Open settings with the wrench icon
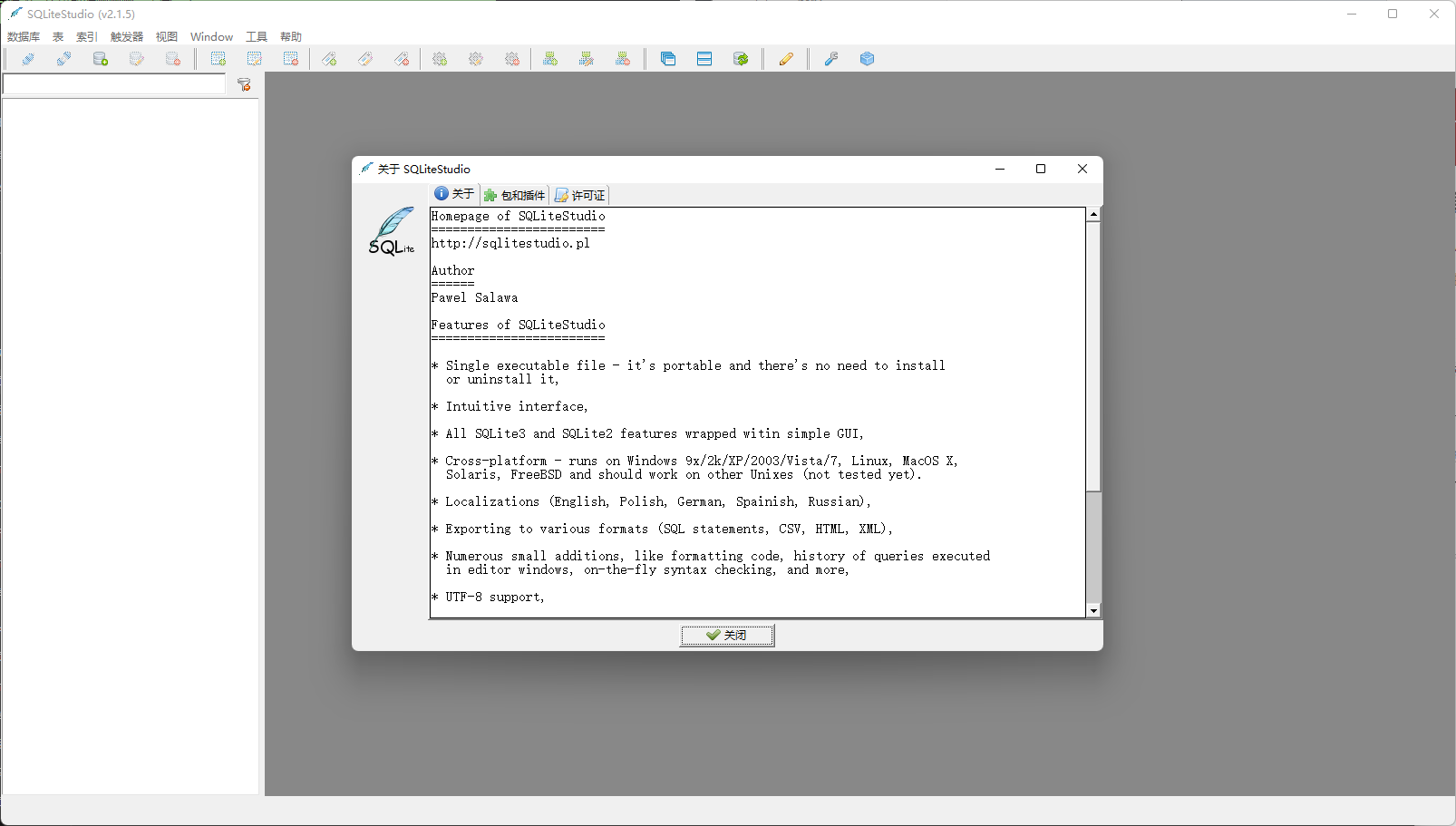This screenshot has width=1456, height=826. coord(831,59)
